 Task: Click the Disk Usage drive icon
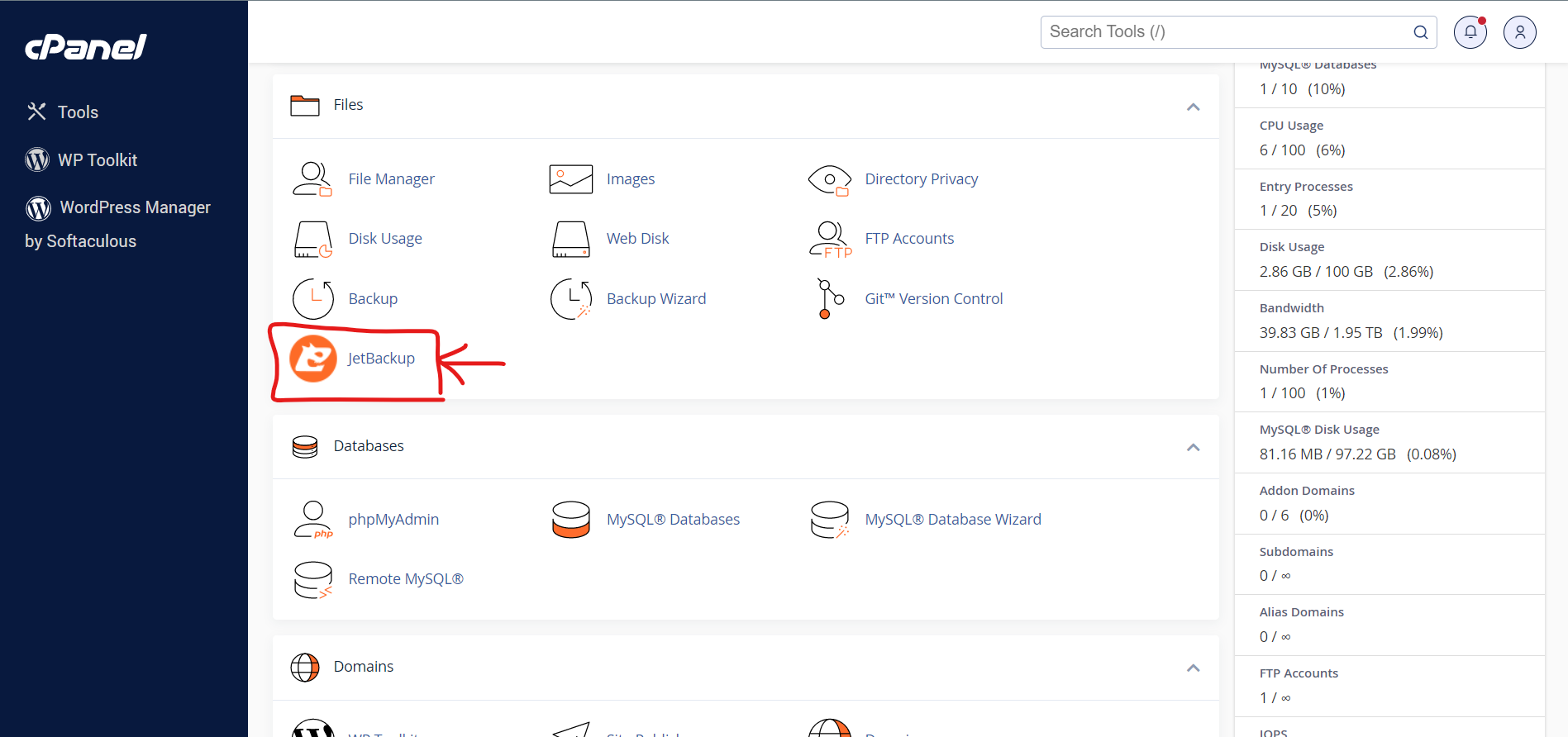pyautogui.click(x=313, y=239)
